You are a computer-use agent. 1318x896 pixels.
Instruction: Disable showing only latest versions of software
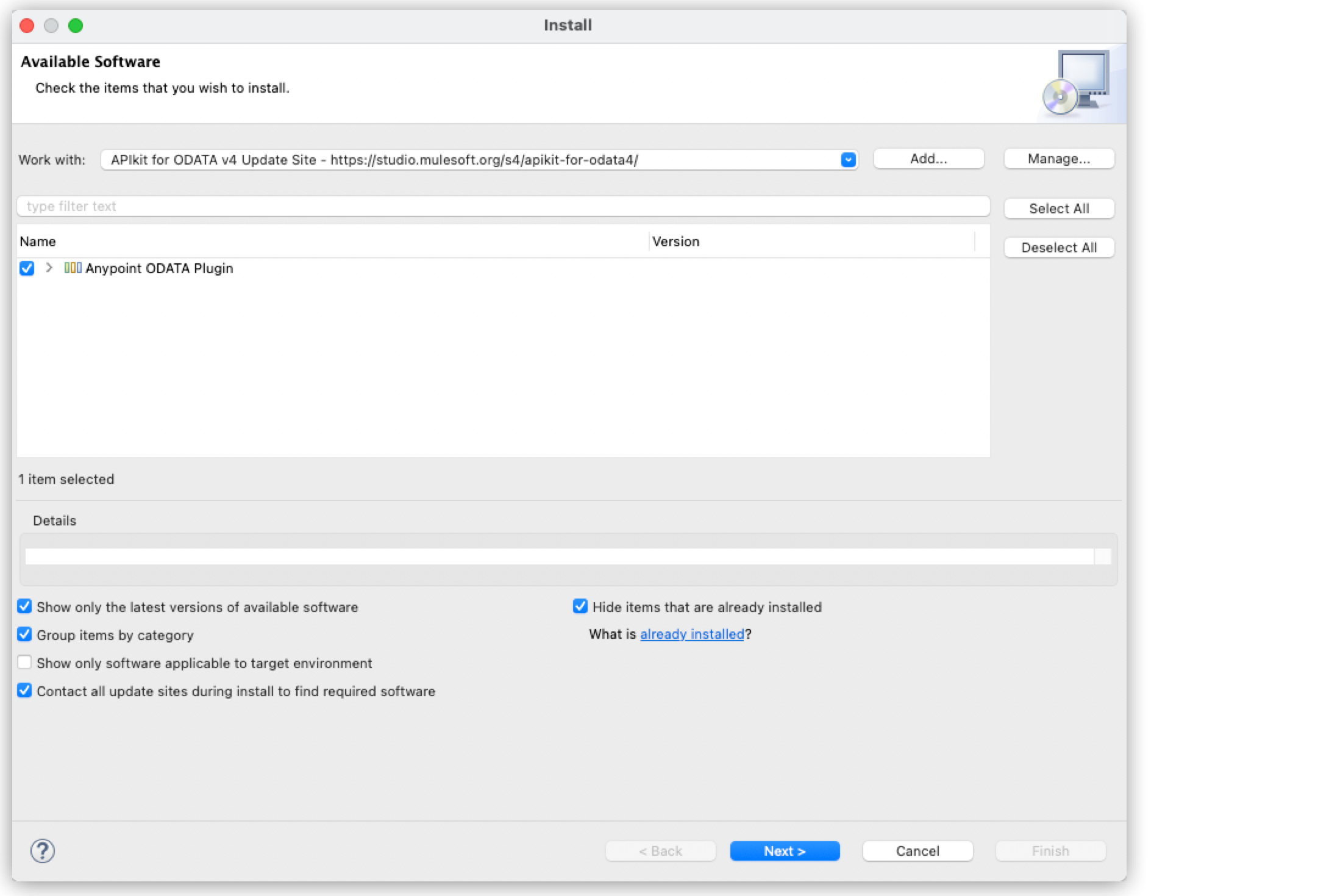coord(24,606)
